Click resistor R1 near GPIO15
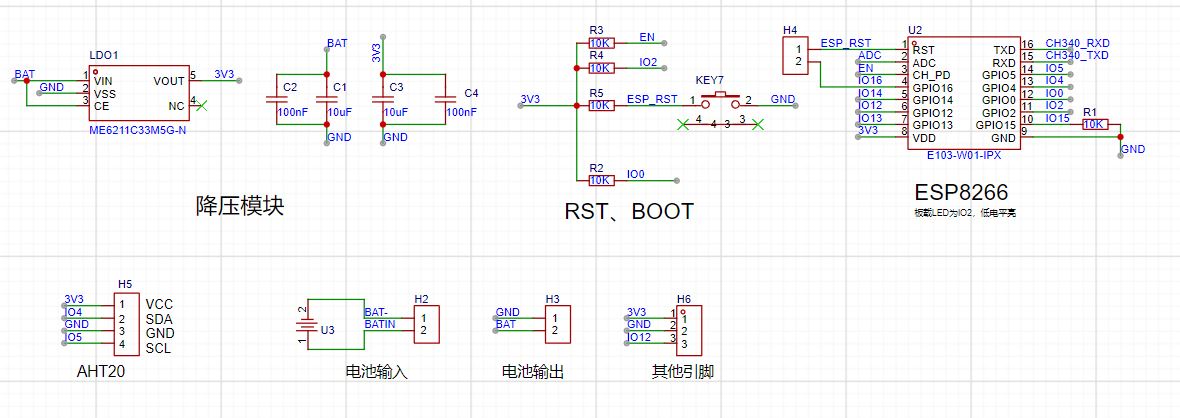The width and height of the screenshot is (1180, 418). 1094,125
